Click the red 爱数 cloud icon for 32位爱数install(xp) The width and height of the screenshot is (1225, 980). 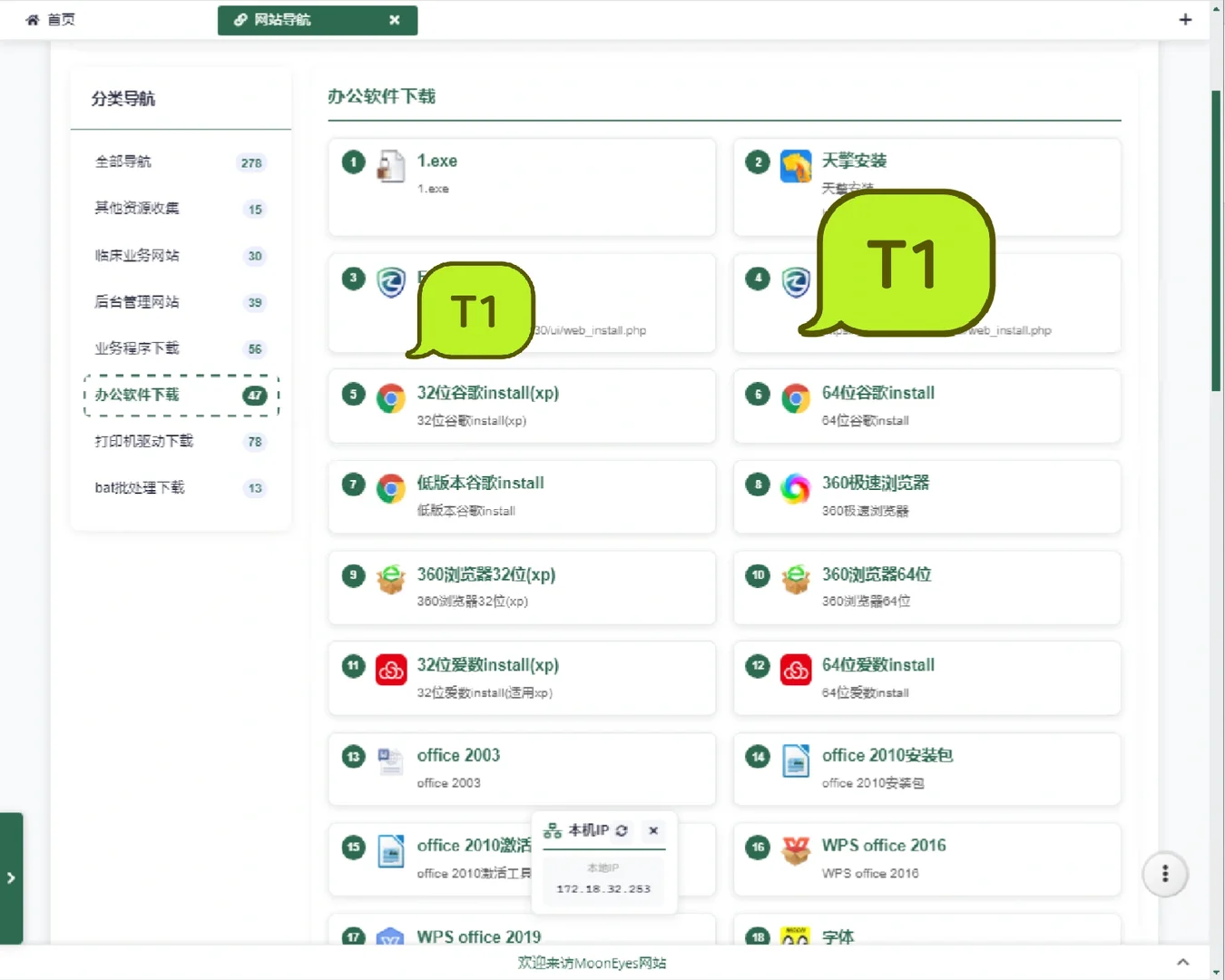(x=391, y=671)
